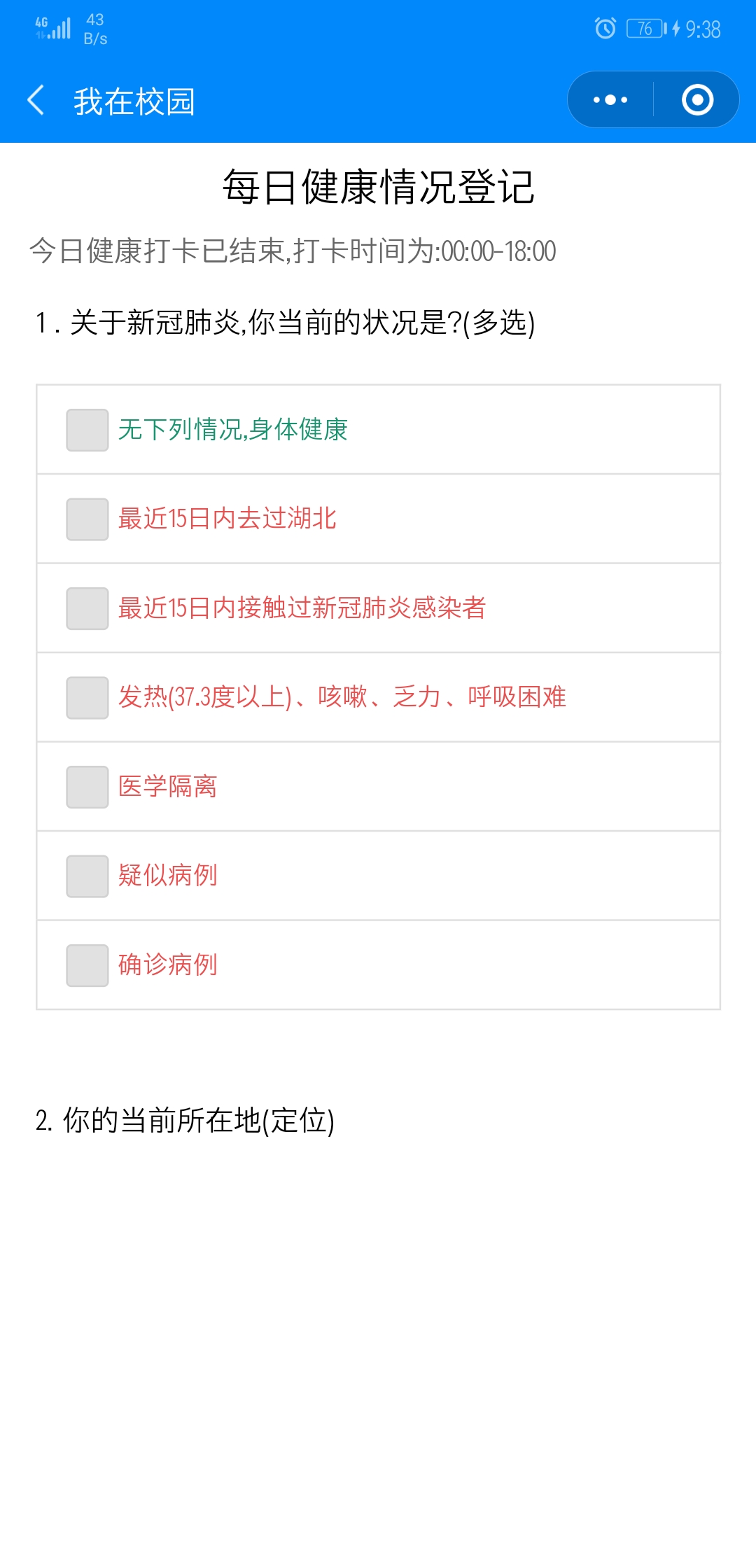Enable the 确诊病例 checkbox
The width and height of the screenshot is (756, 1568).
(x=87, y=965)
